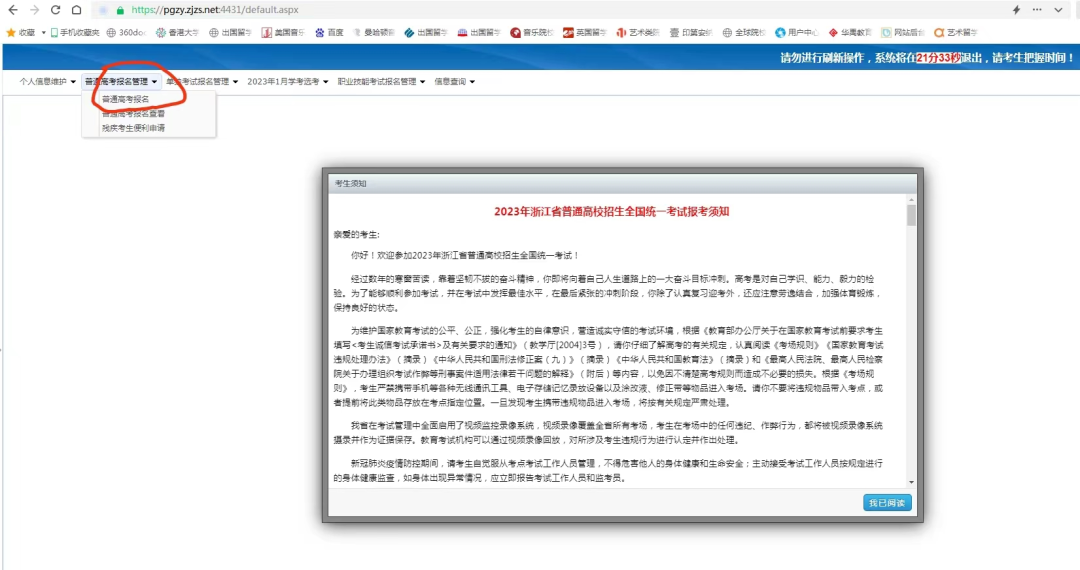Expand the arrow next to 收藏
This screenshot has width=1080, height=570.
(43, 32)
